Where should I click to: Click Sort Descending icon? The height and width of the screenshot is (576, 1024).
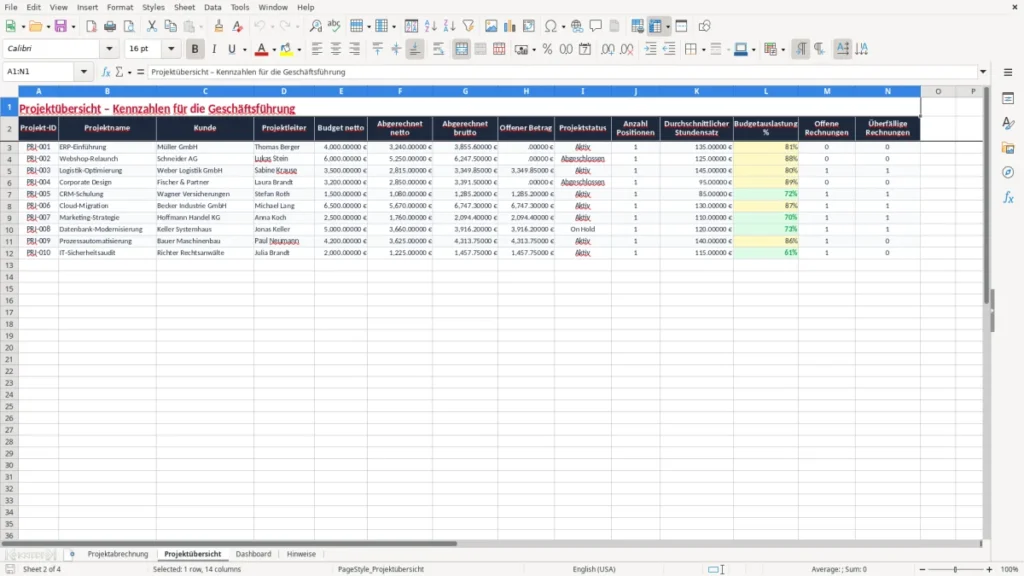pyautogui.click(x=449, y=26)
